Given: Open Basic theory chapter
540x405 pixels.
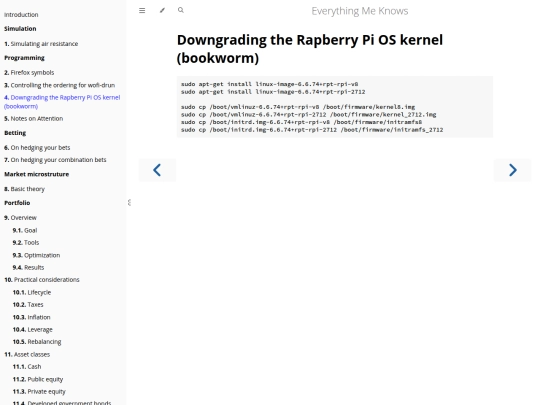Looking at the screenshot, I should (24, 189).
